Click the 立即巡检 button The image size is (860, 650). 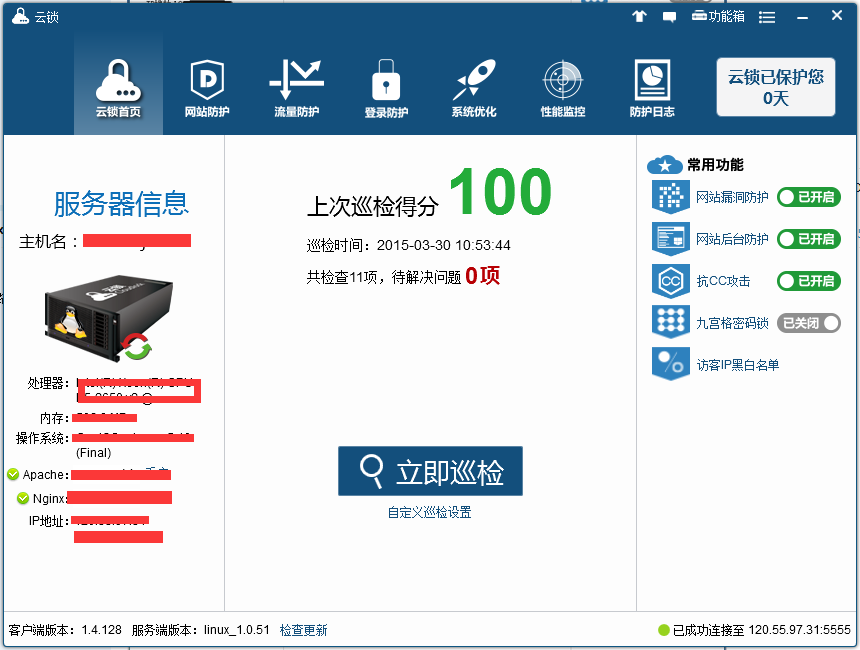click(x=430, y=471)
